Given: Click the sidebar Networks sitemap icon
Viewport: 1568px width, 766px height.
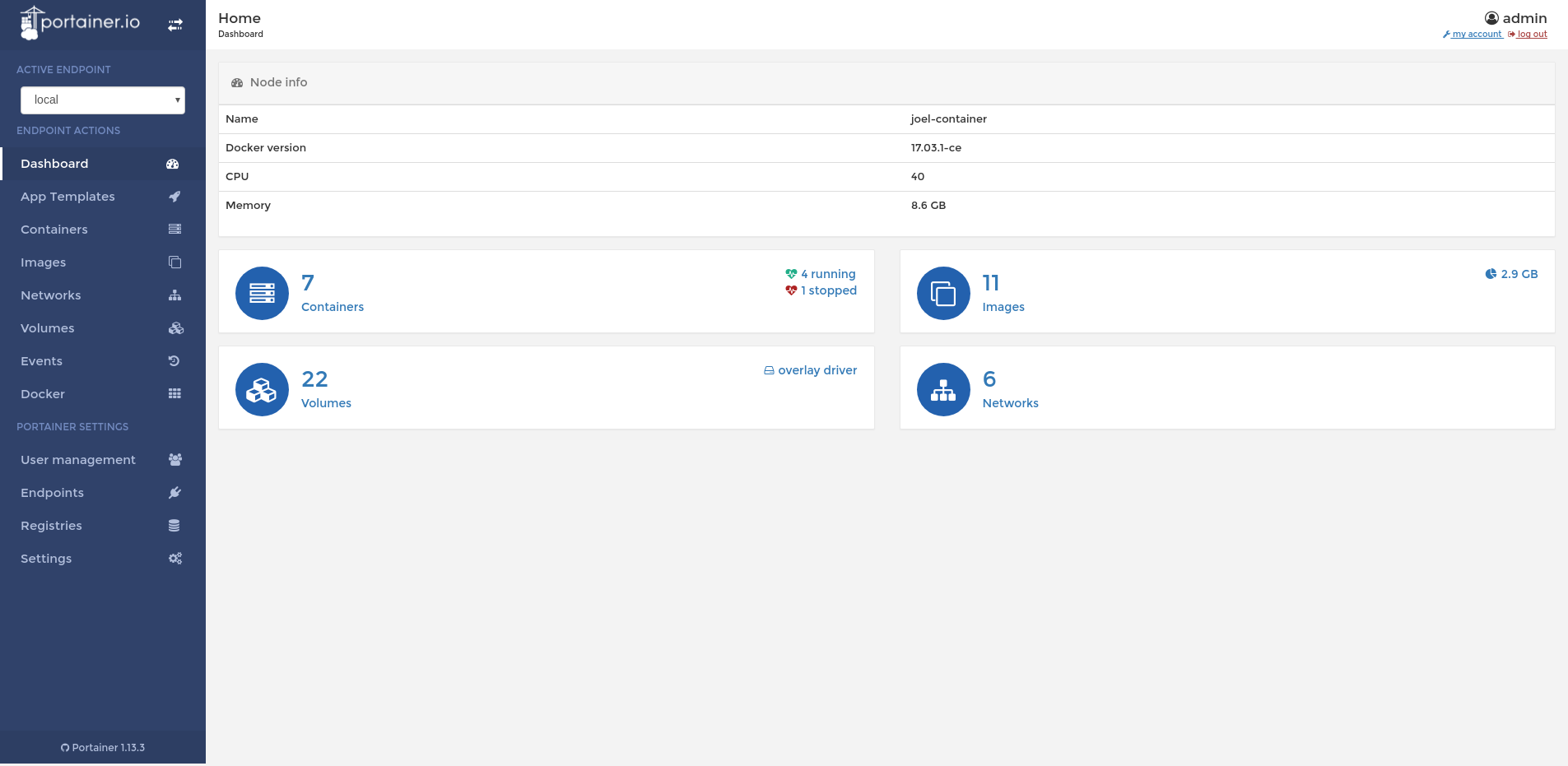Looking at the screenshot, I should click(x=174, y=295).
